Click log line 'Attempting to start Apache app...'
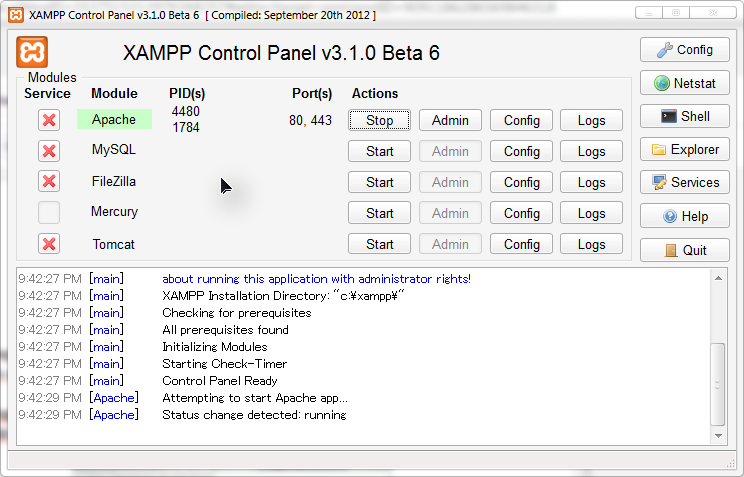The width and height of the screenshot is (744, 477). pos(255,398)
